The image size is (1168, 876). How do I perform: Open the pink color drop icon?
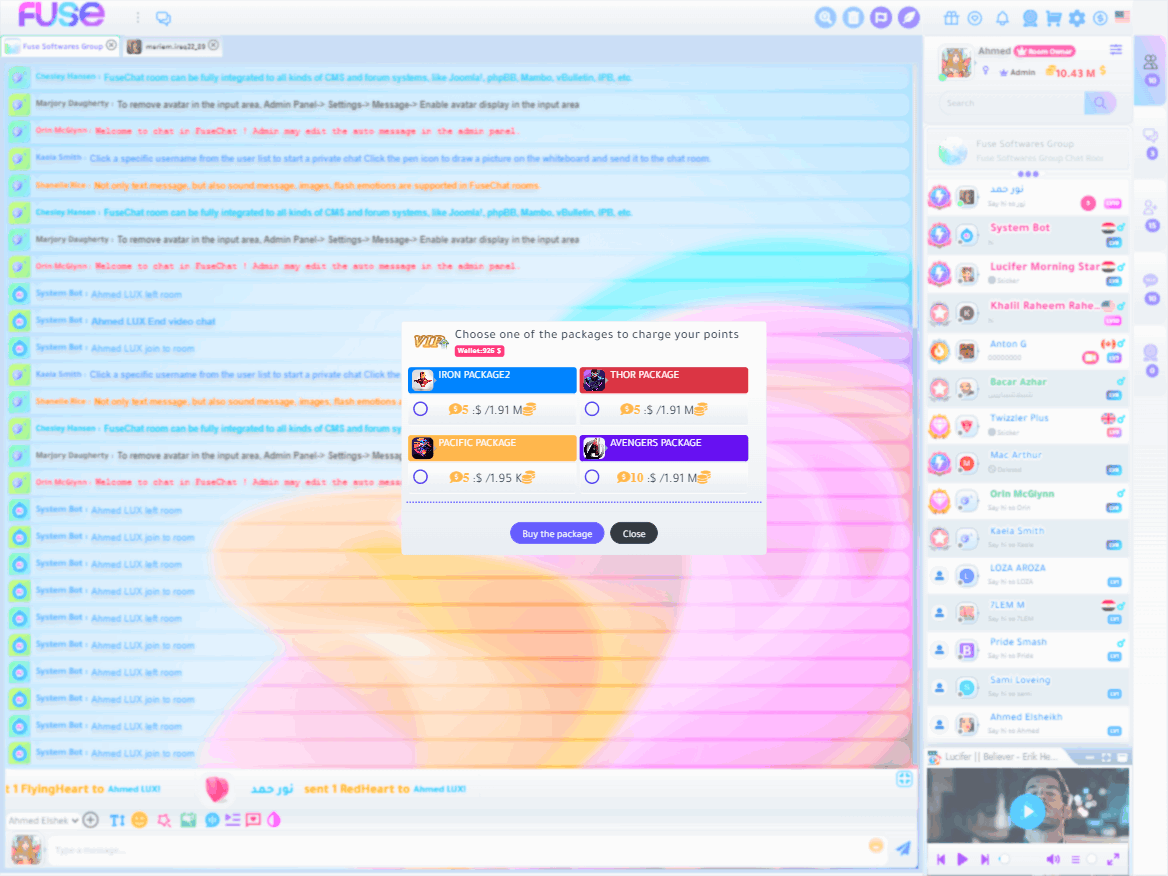[274, 820]
